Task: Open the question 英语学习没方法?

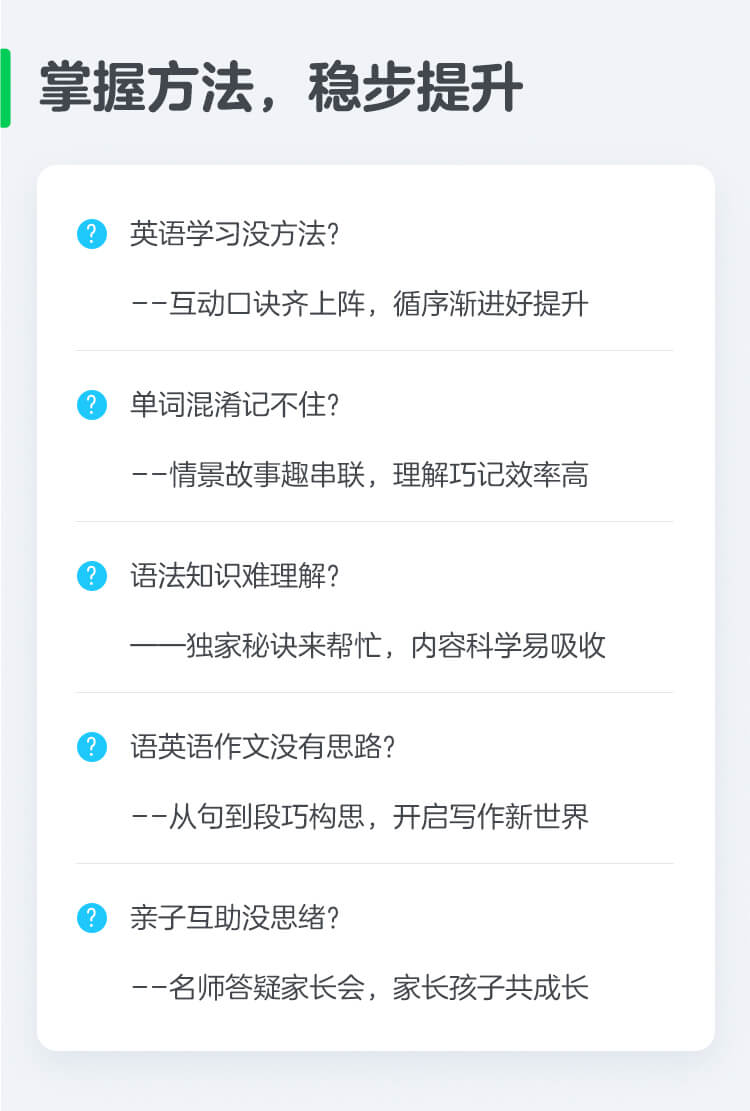Action: 234,234
